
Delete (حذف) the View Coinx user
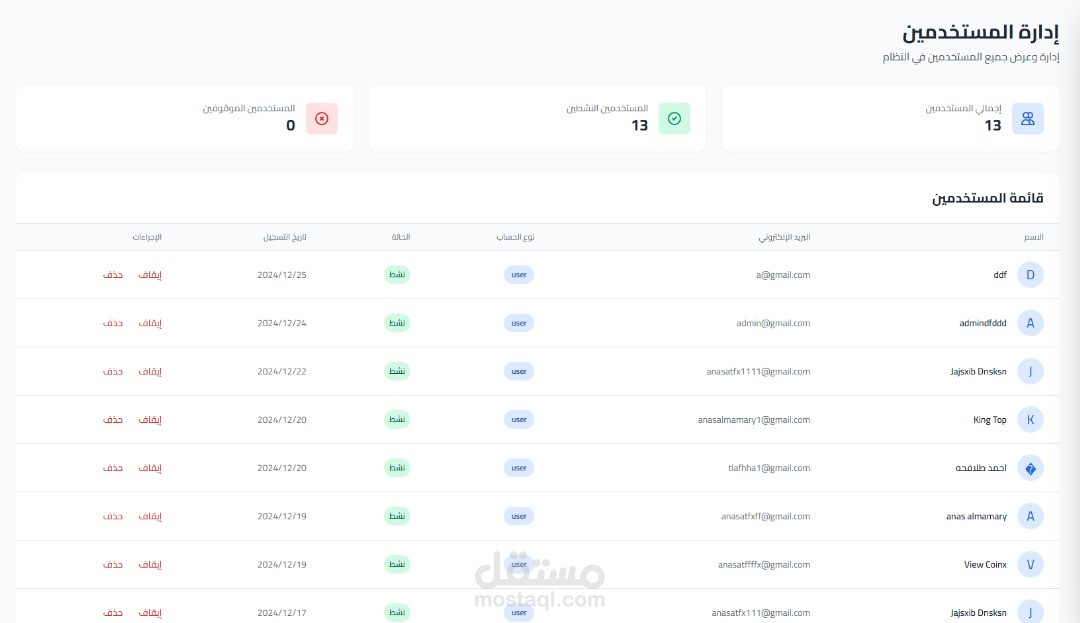(x=113, y=564)
